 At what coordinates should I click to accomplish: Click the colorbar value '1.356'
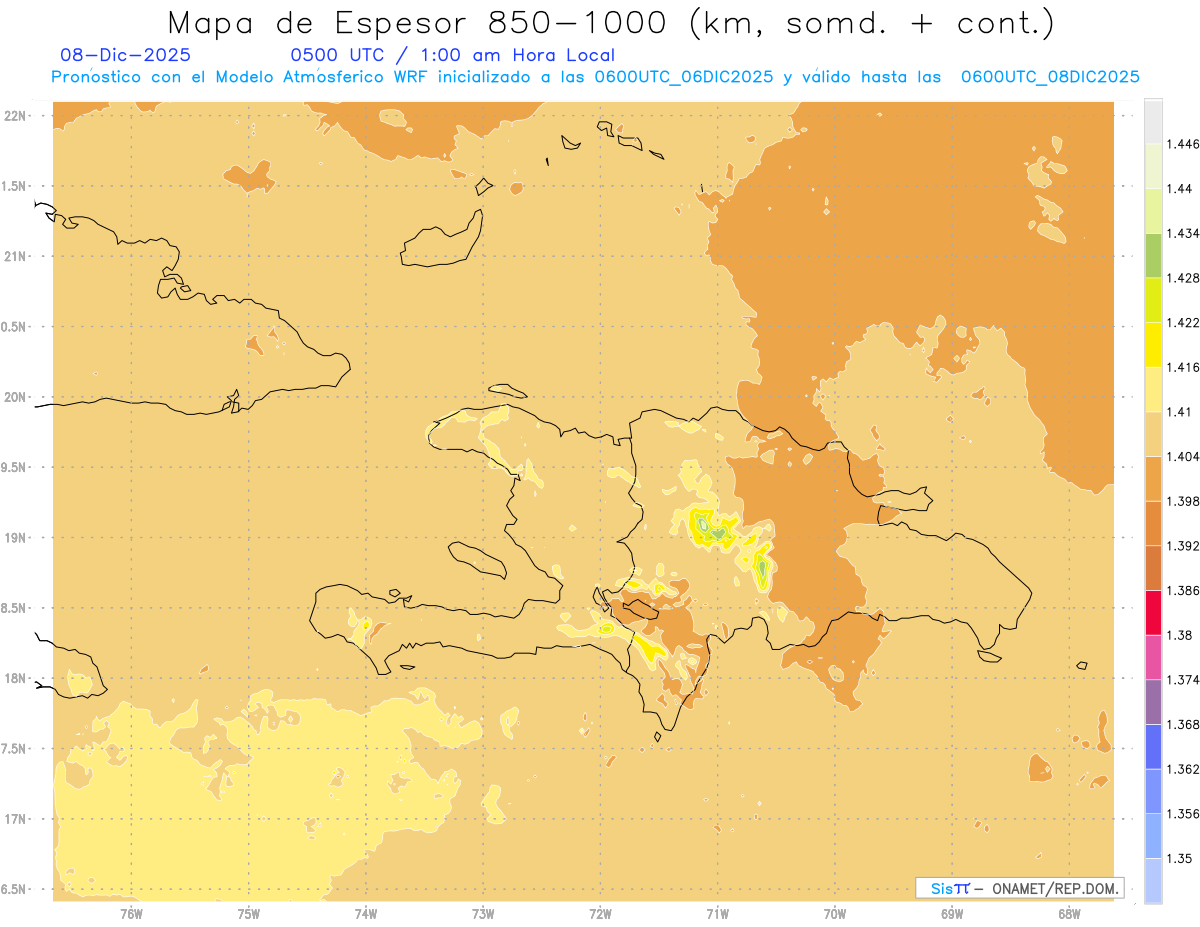[x=1183, y=814]
